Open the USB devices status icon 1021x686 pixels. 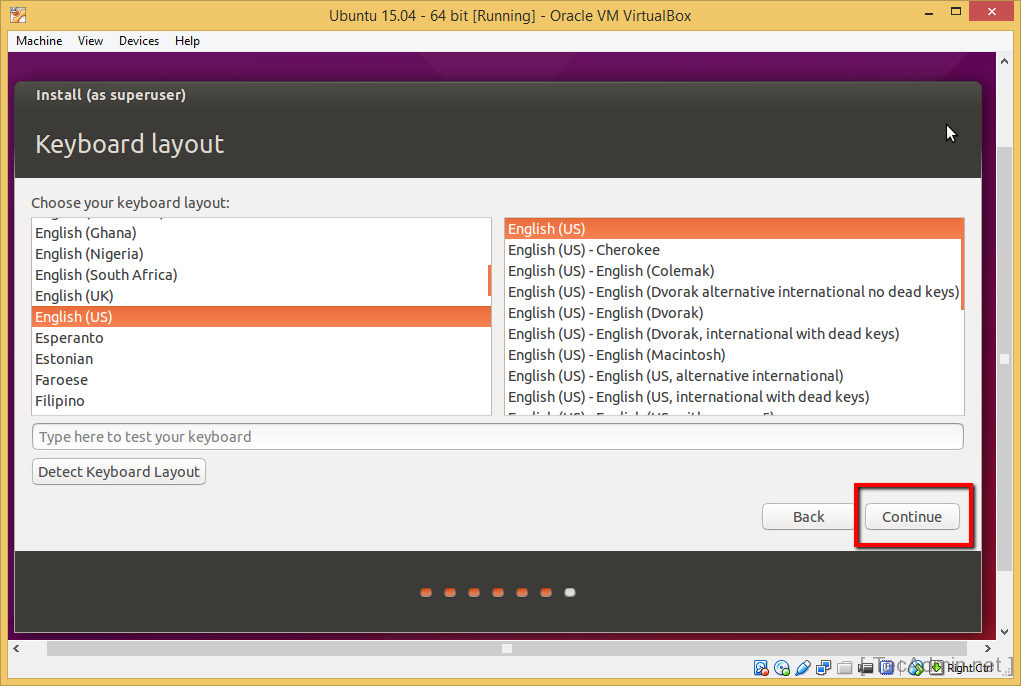click(x=803, y=668)
